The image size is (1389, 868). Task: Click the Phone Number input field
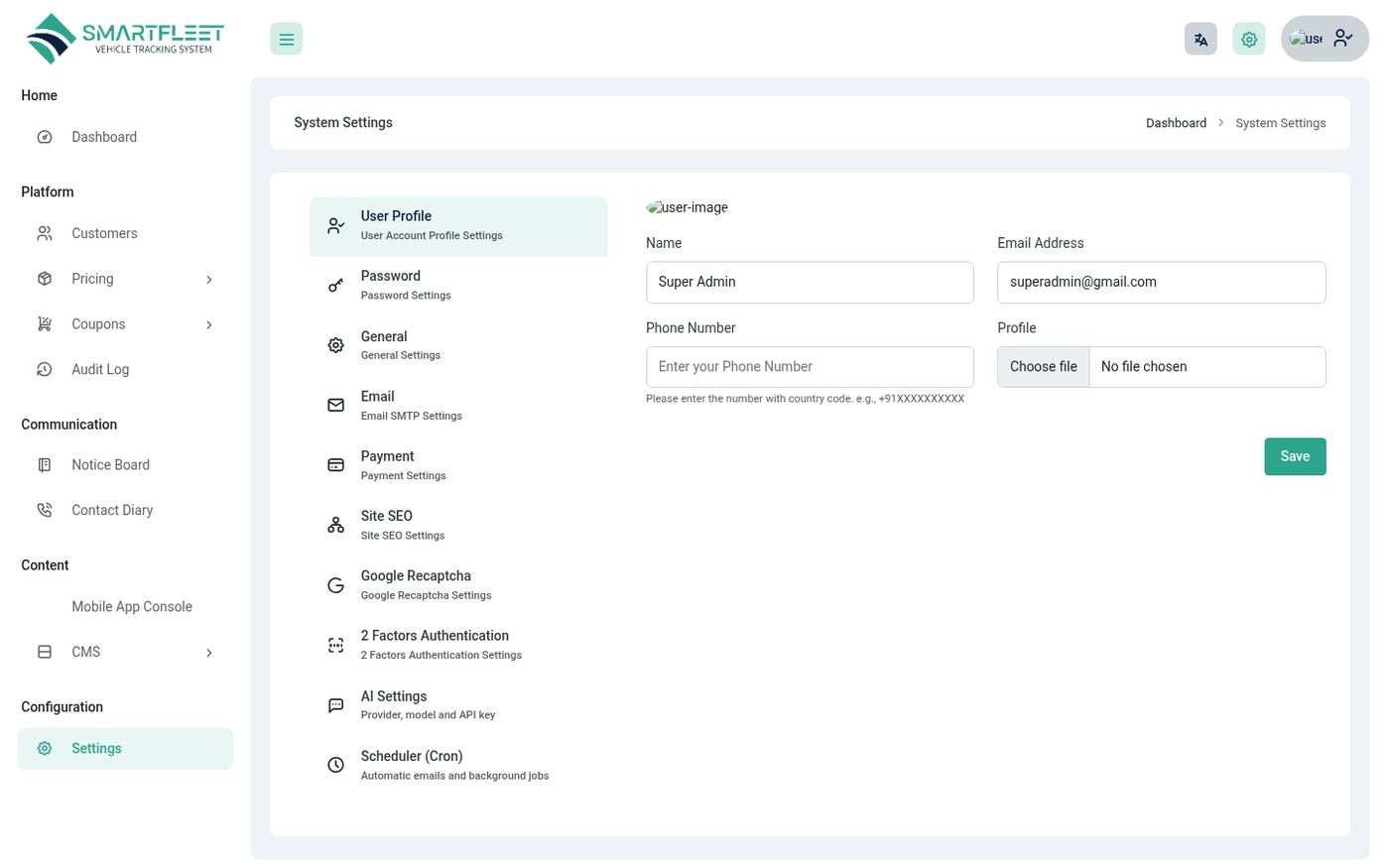coord(810,367)
